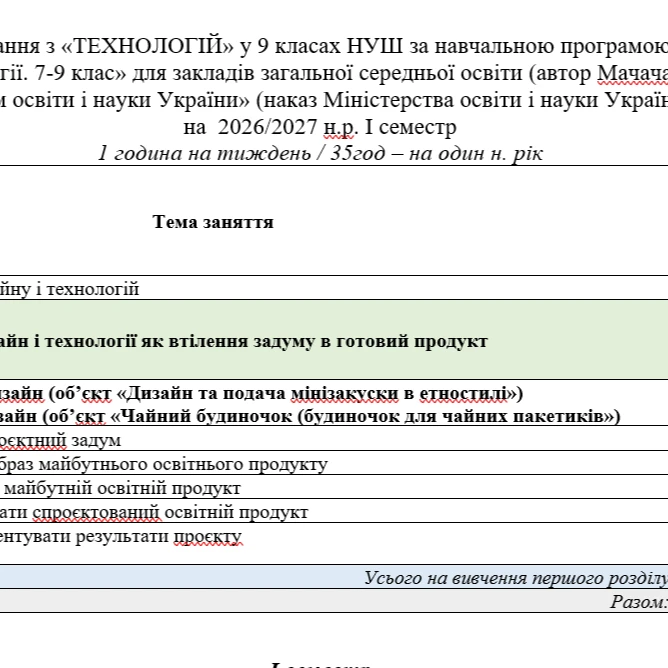This screenshot has height=668, width=668.
Task: Click the grey row 'Разом:'
Action: click(334, 602)
